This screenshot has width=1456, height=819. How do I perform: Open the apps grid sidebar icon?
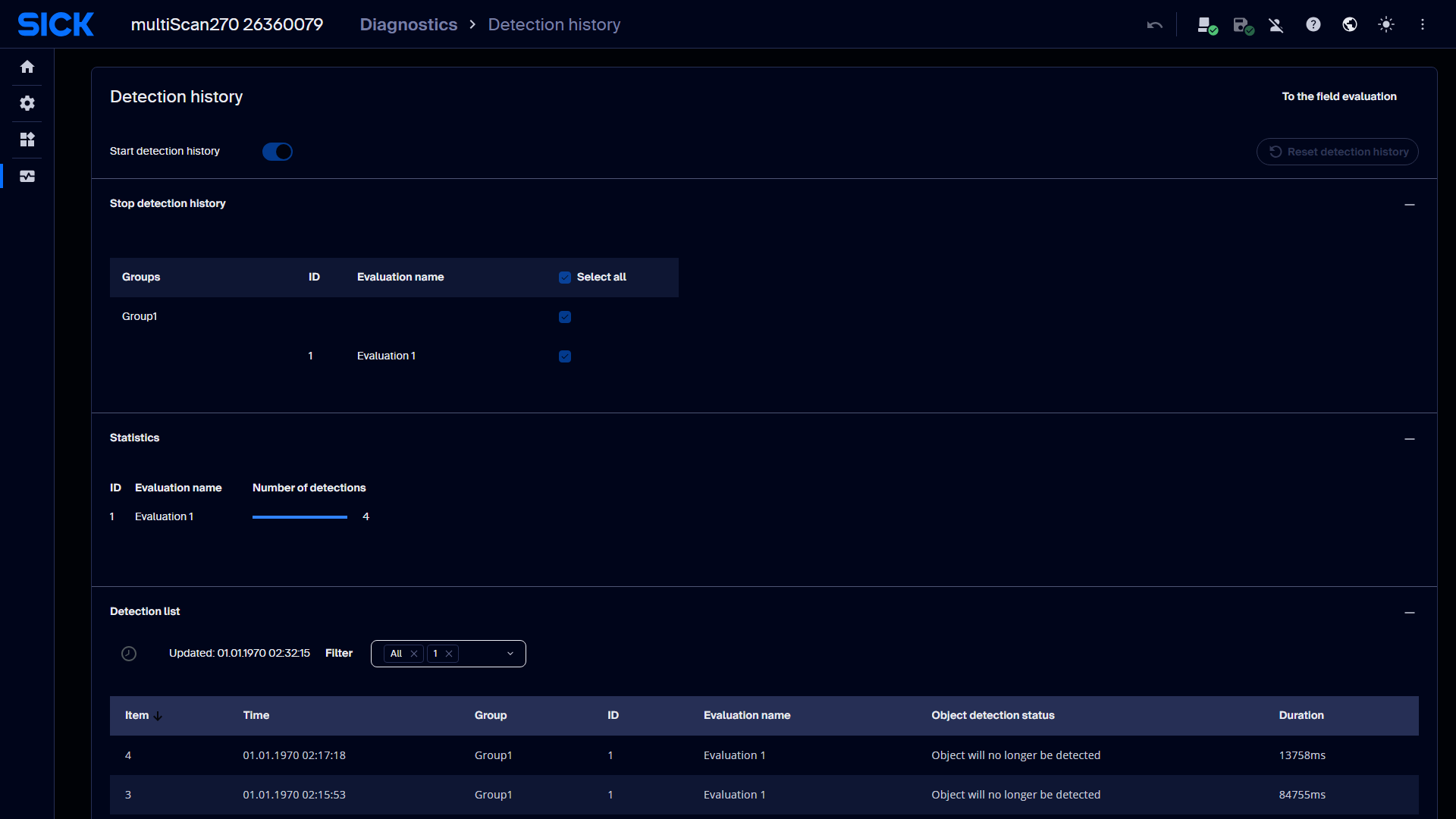[27, 140]
